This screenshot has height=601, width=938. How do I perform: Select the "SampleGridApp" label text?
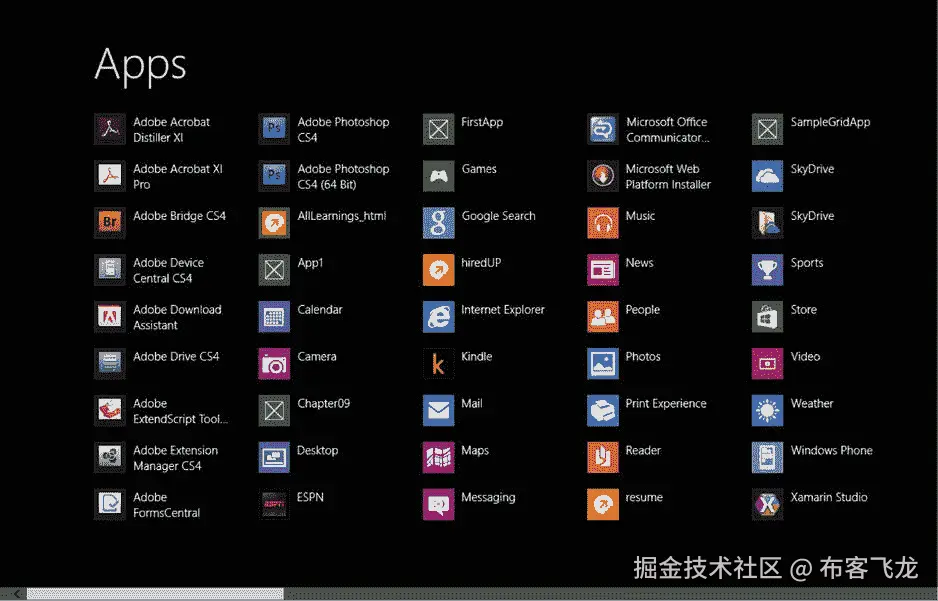pyautogui.click(x=830, y=122)
